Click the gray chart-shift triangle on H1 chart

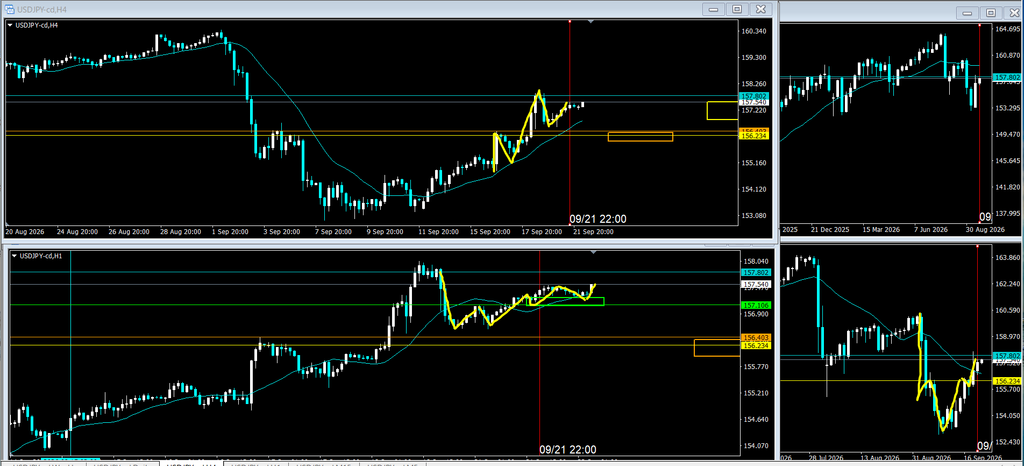point(593,251)
